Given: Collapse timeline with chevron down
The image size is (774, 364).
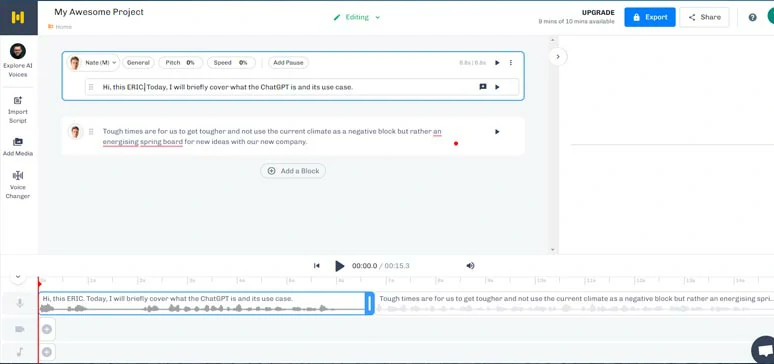Looking at the screenshot, I should (18, 277).
